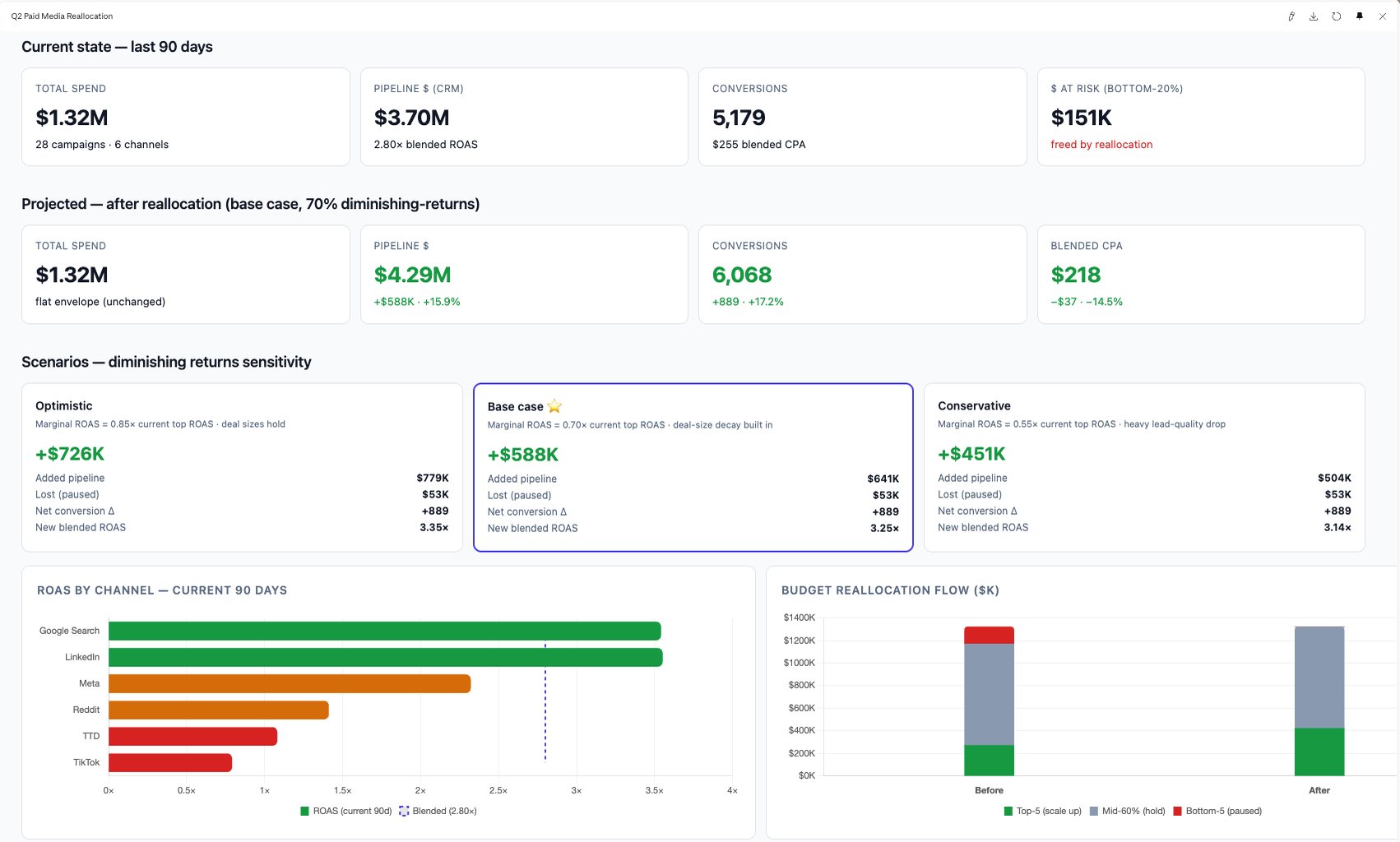Screen dimensions: 1400x842
Task: Click the refresh icon in header
Action: (x=1337, y=16)
